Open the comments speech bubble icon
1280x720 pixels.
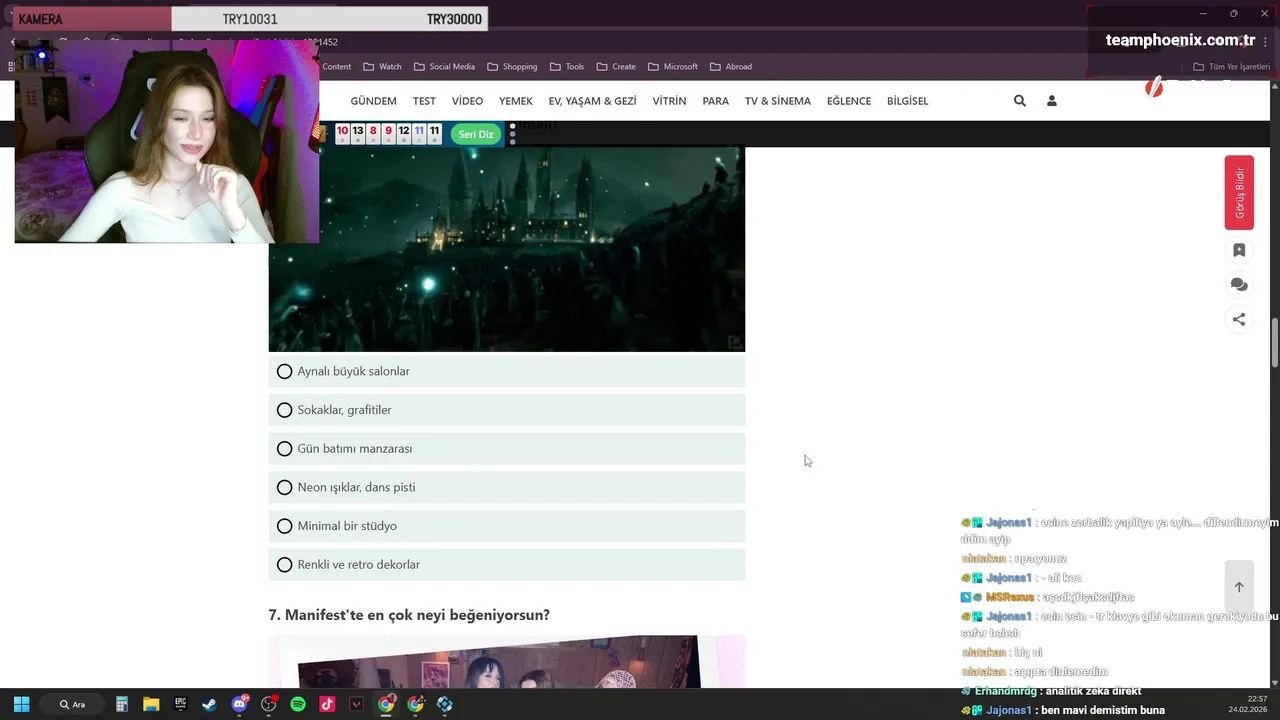[x=1239, y=285]
